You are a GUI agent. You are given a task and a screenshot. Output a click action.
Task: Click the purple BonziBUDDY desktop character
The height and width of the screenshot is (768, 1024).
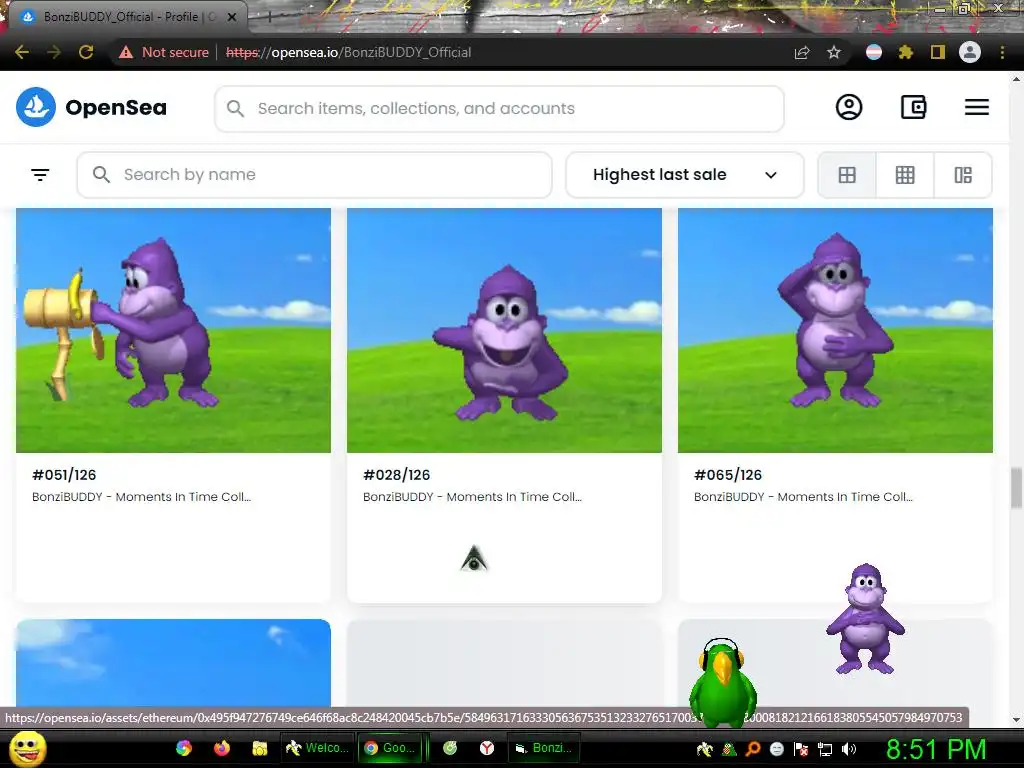point(865,619)
